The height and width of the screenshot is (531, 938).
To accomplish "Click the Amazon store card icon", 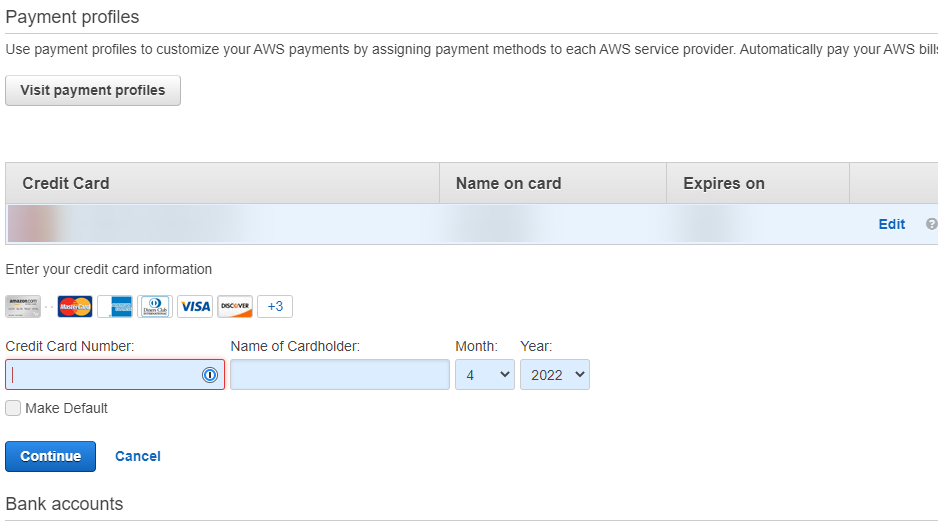I will [x=23, y=306].
